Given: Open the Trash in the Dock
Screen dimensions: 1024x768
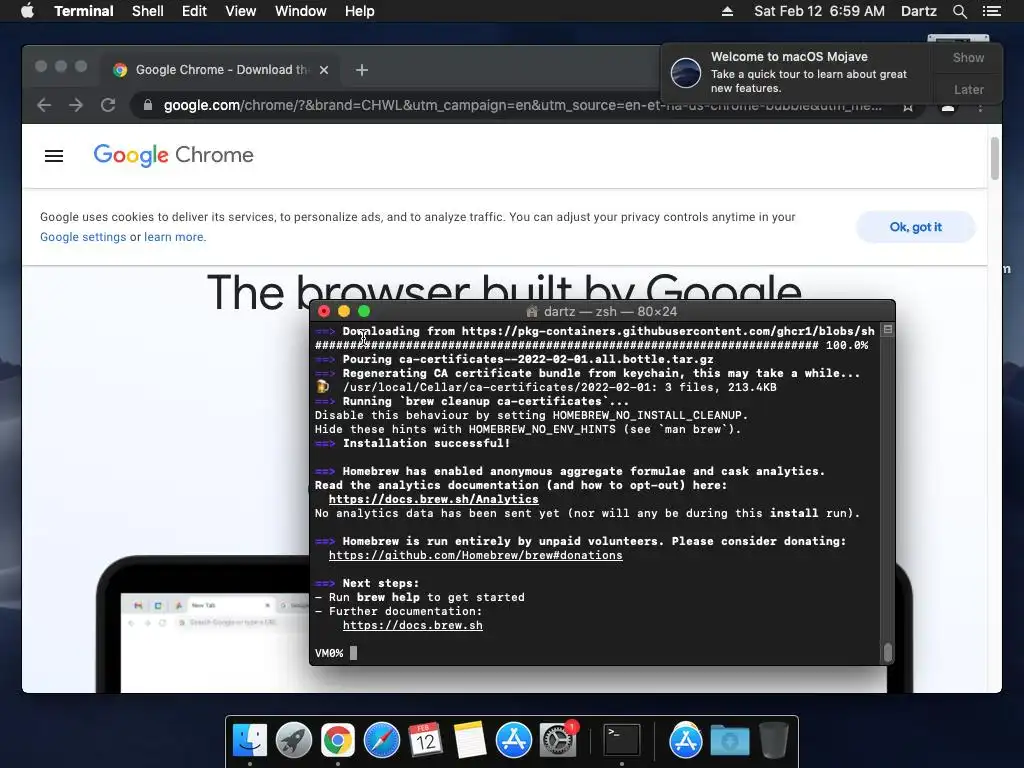Looking at the screenshot, I should [773, 741].
